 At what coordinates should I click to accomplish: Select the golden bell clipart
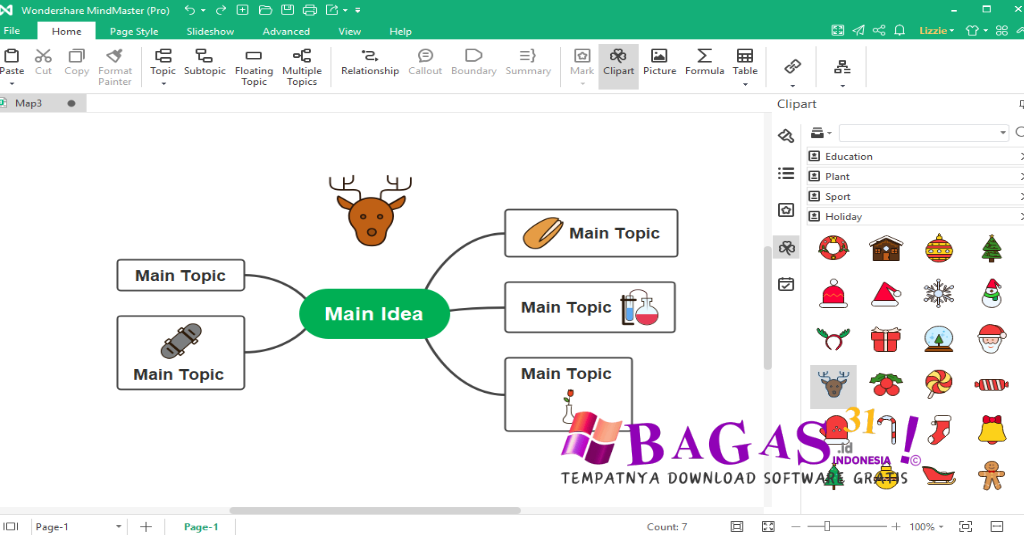click(991, 430)
